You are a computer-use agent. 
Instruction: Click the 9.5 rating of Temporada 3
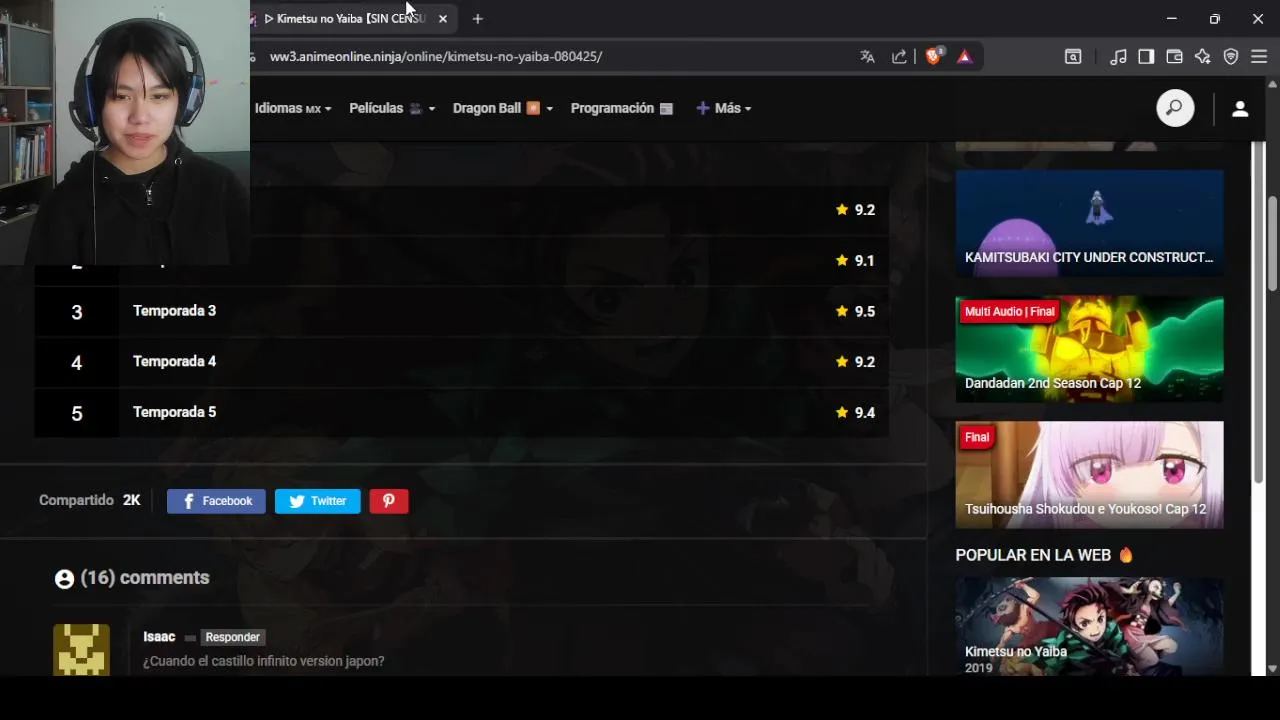click(x=855, y=311)
